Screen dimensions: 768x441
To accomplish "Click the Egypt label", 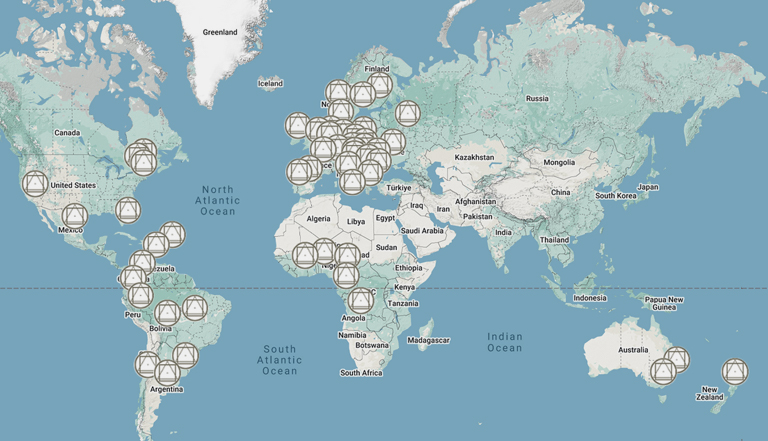I will pos(385,218).
